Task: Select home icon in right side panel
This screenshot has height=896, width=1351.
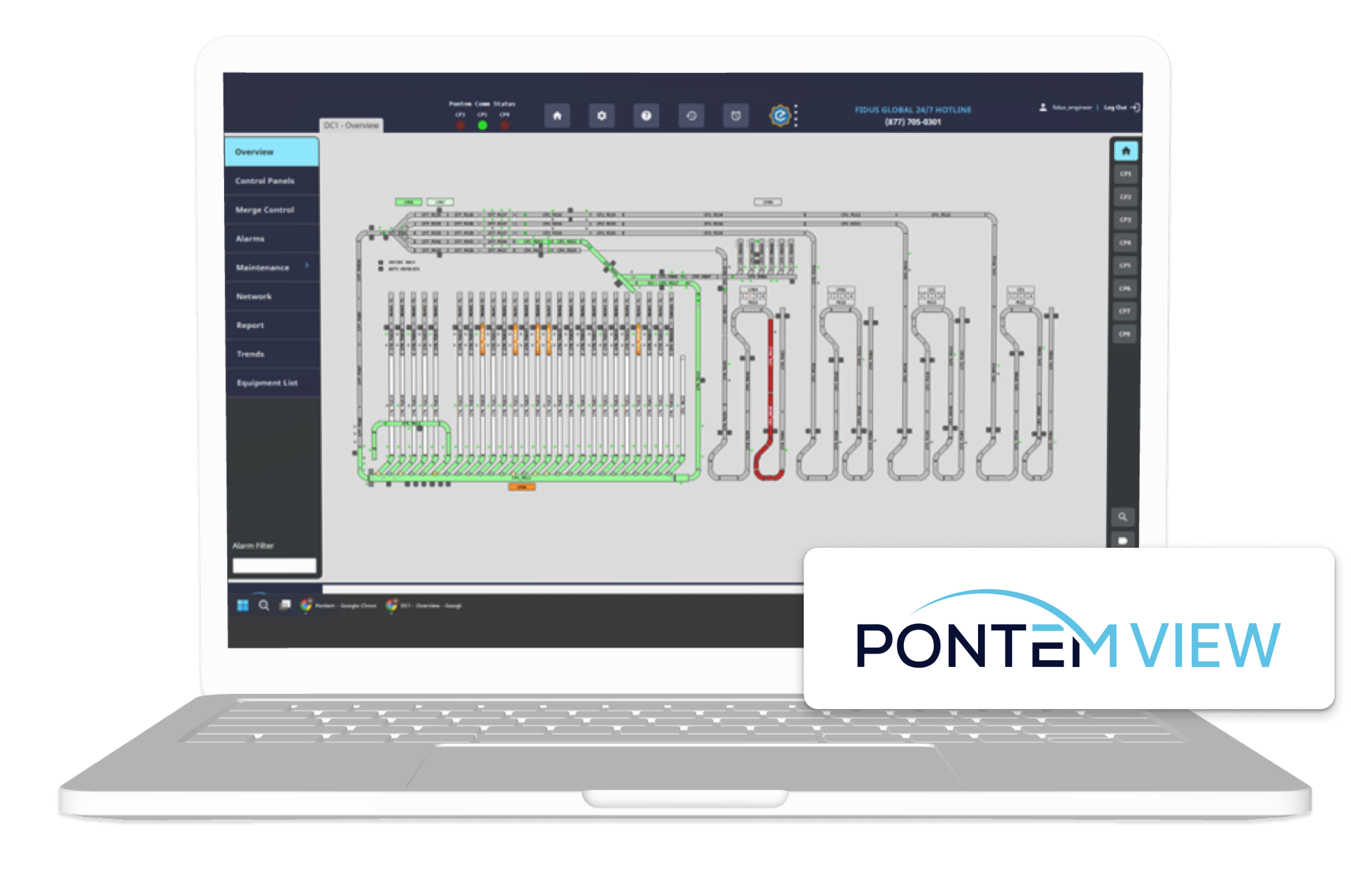Action: (1125, 151)
